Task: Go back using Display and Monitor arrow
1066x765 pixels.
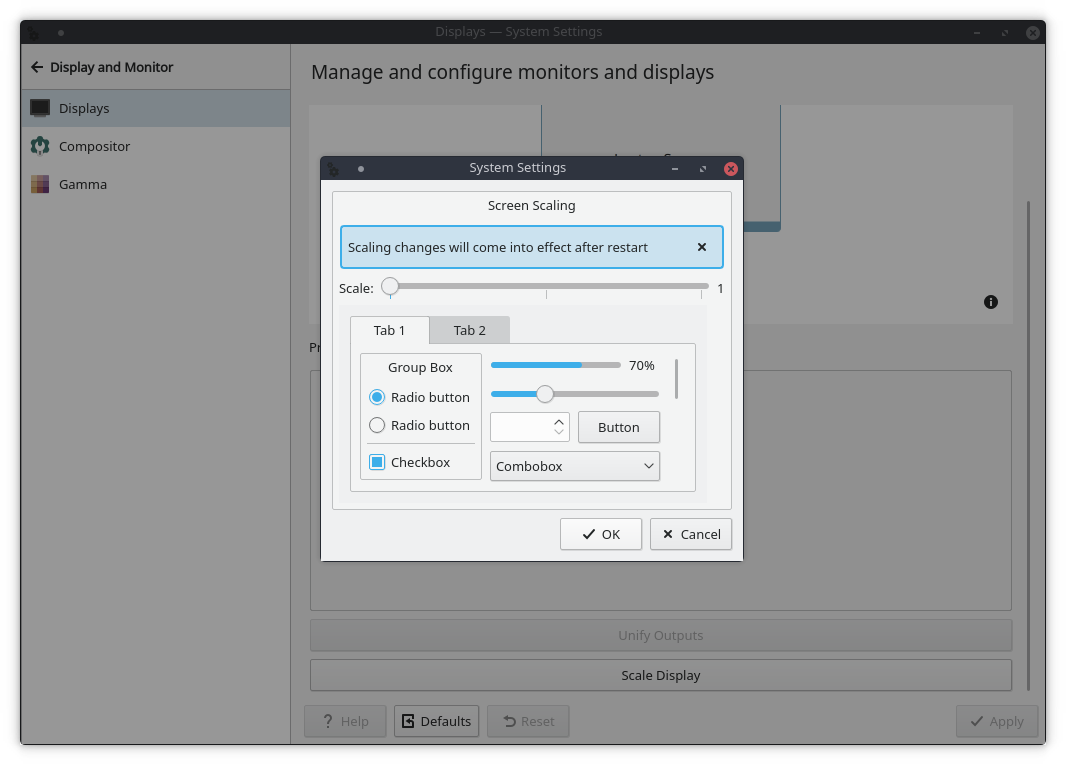Action: click(37, 67)
